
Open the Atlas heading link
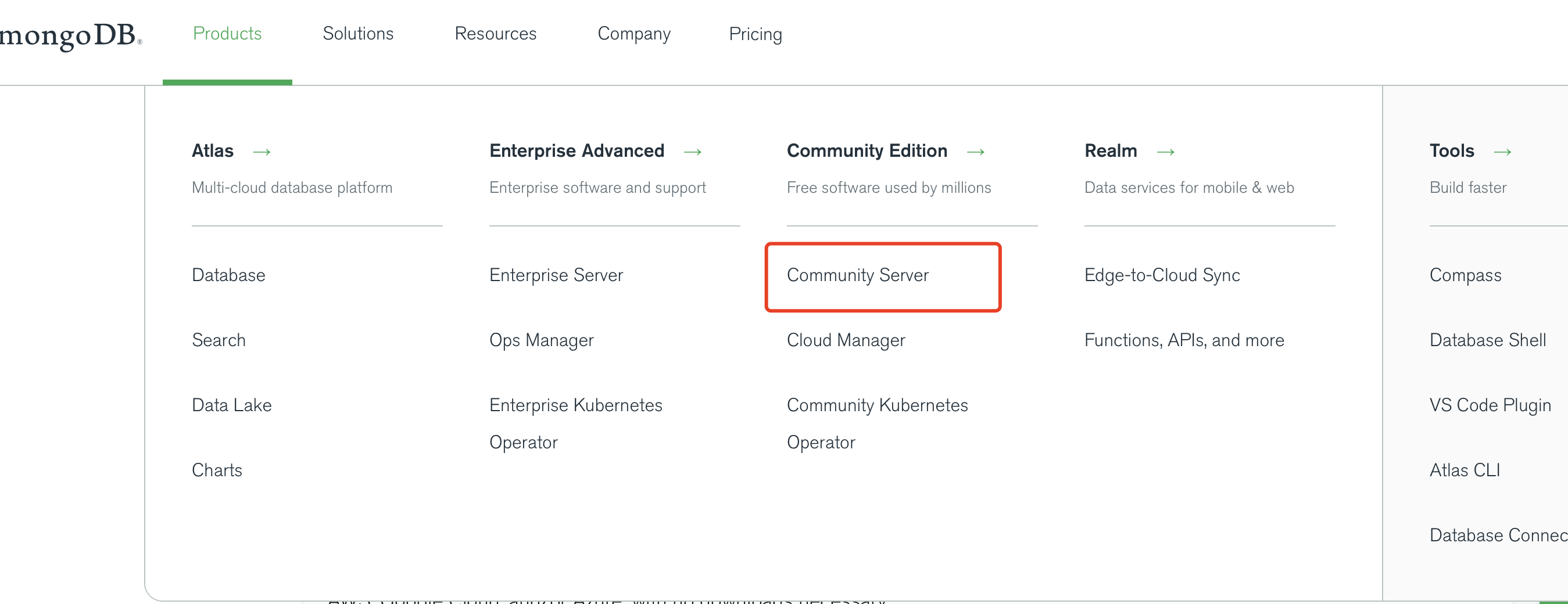(213, 150)
